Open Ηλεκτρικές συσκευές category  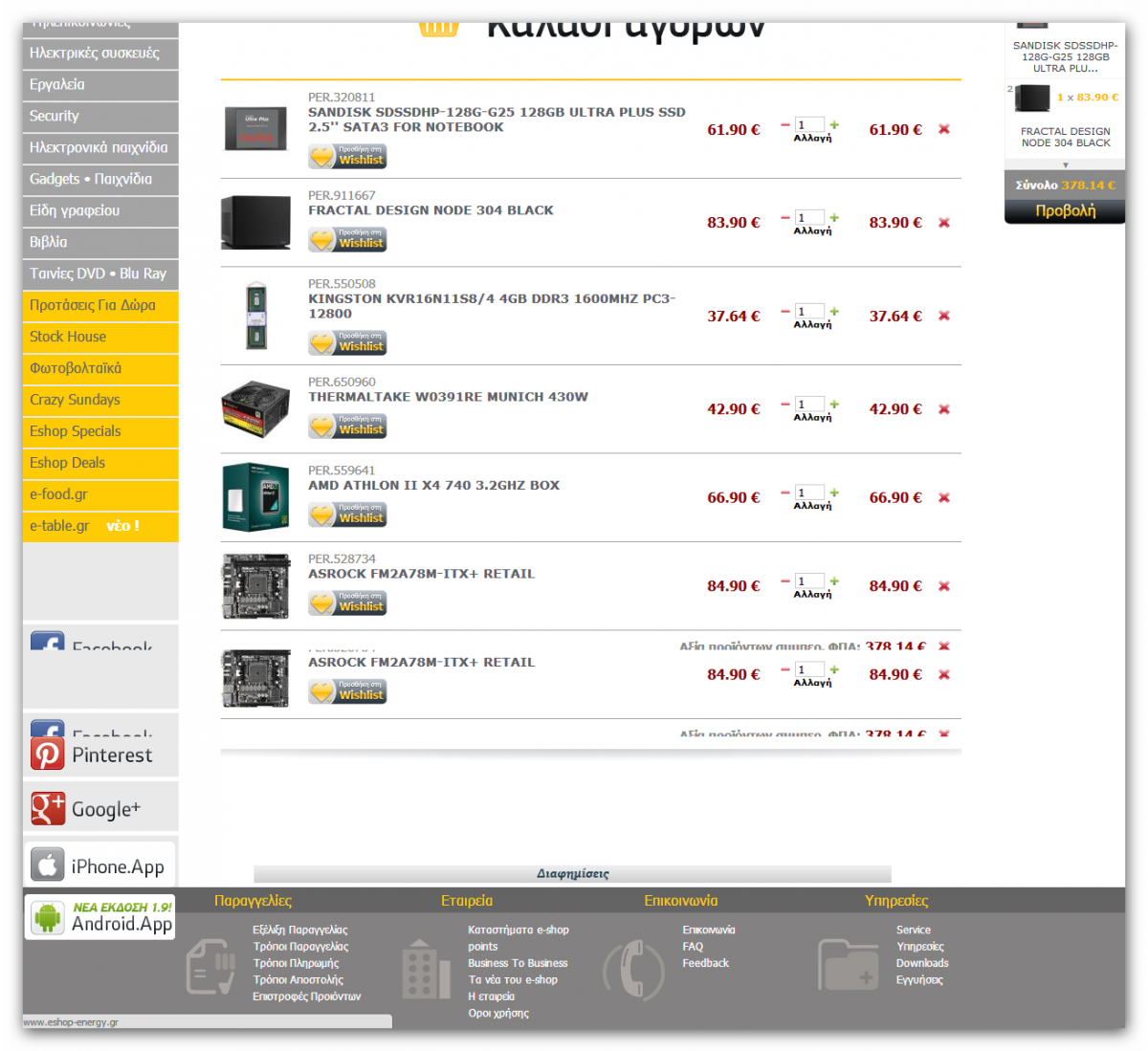point(100,54)
